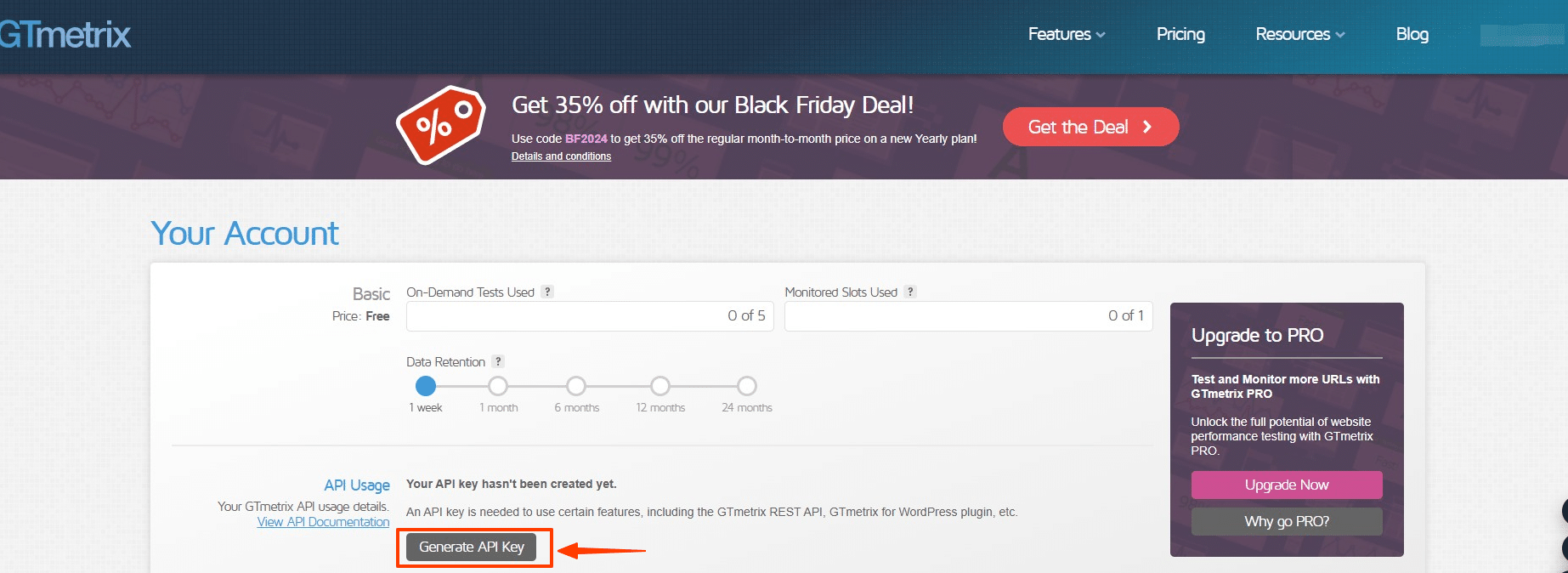Click the Upgrade Now button
The image size is (1568, 573).
pyautogui.click(x=1287, y=485)
